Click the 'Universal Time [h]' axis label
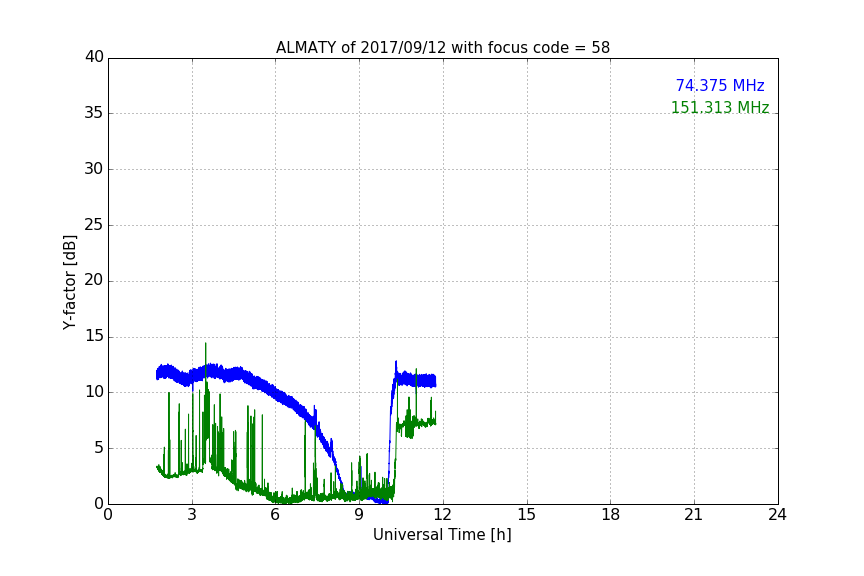The image size is (864, 576). tap(442, 535)
